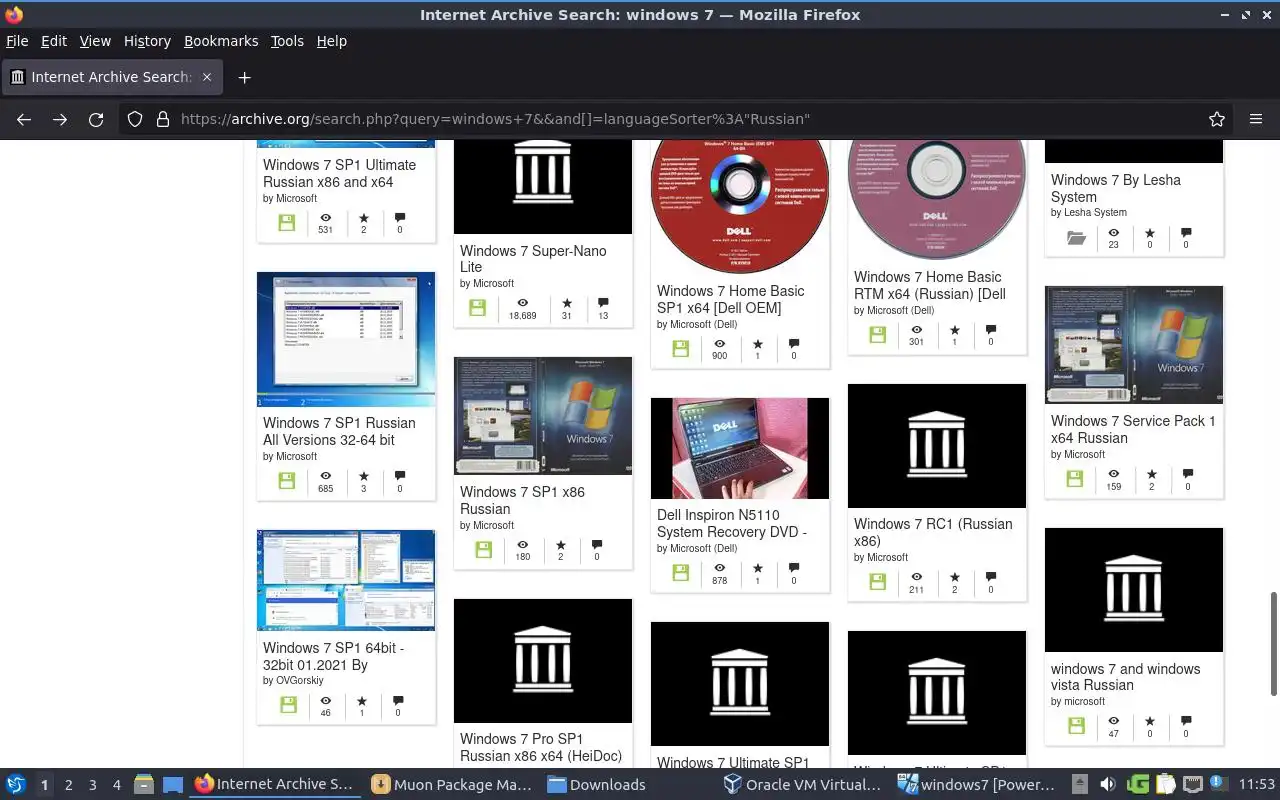Click the taskbar clock showing 11:53
Viewport: 1280px width, 800px height.
pyautogui.click(x=1257, y=785)
